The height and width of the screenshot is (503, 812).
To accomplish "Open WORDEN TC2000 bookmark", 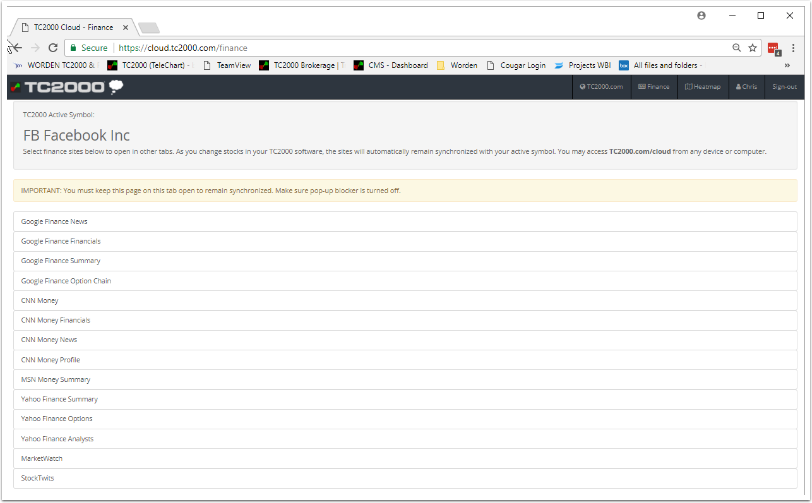I will pyautogui.click(x=56, y=65).
